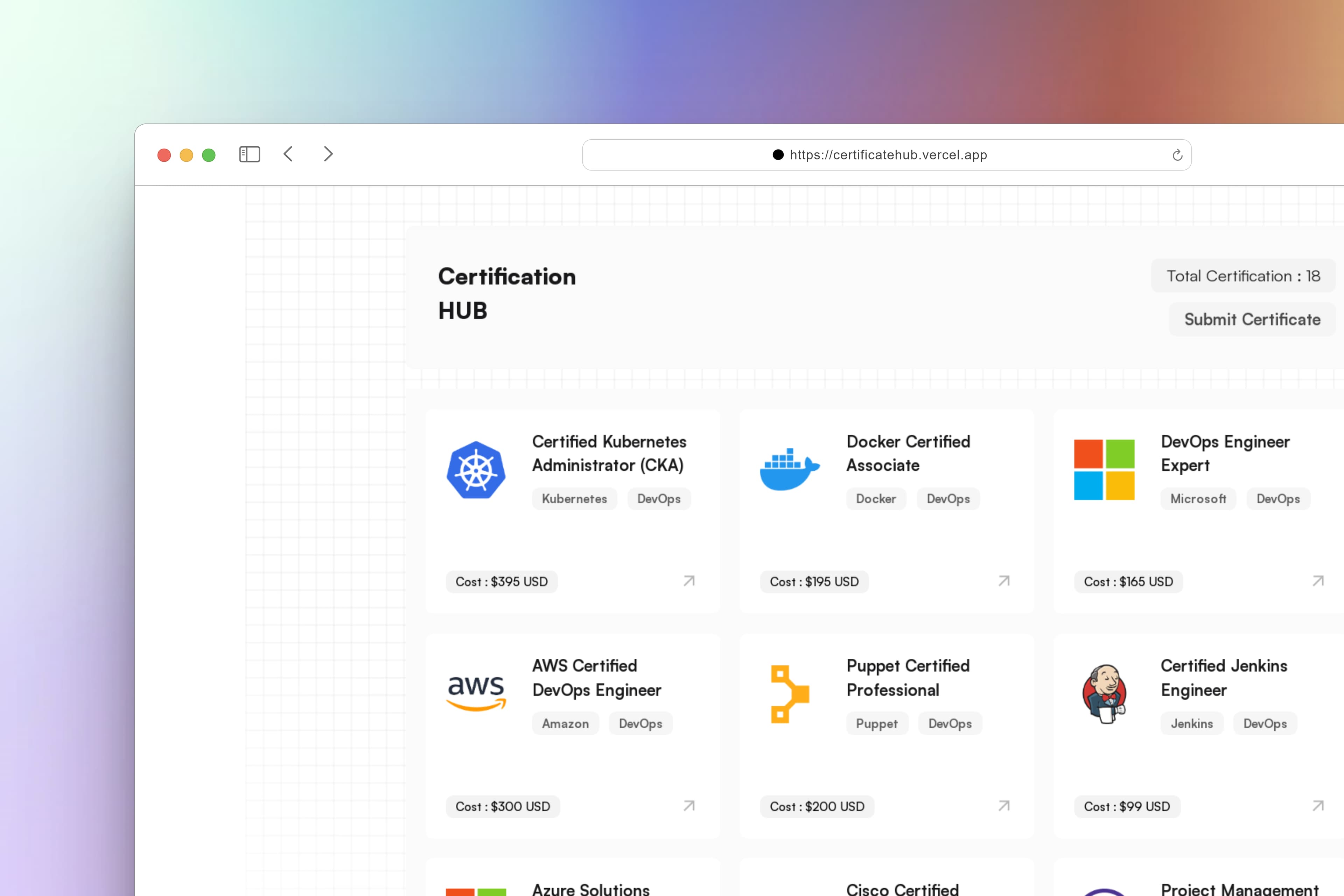Click the Cost : $165 USD label
The height and width of the screenshot is (896, 1344).
coord(1128,582)
